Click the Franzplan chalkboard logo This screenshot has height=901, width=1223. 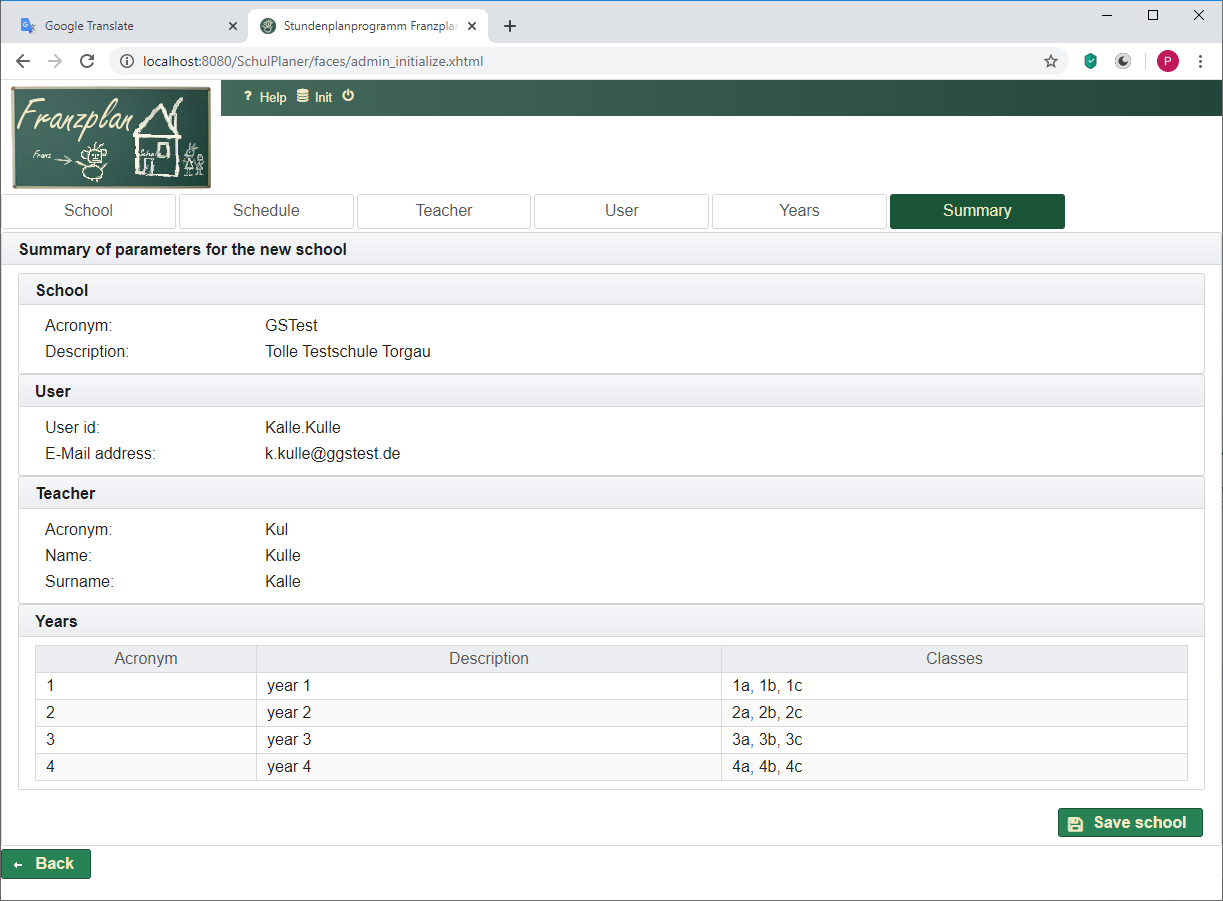point(111,137)
